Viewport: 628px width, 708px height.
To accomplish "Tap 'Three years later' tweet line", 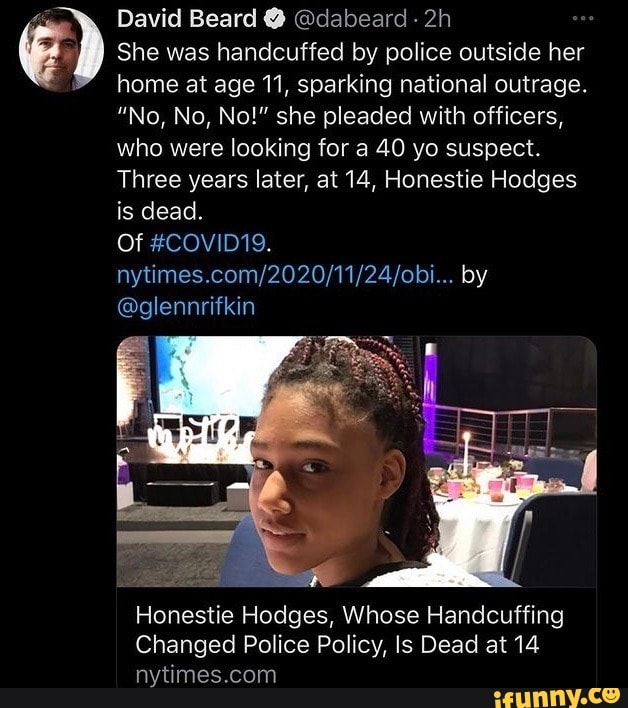I will coord(347,179).
